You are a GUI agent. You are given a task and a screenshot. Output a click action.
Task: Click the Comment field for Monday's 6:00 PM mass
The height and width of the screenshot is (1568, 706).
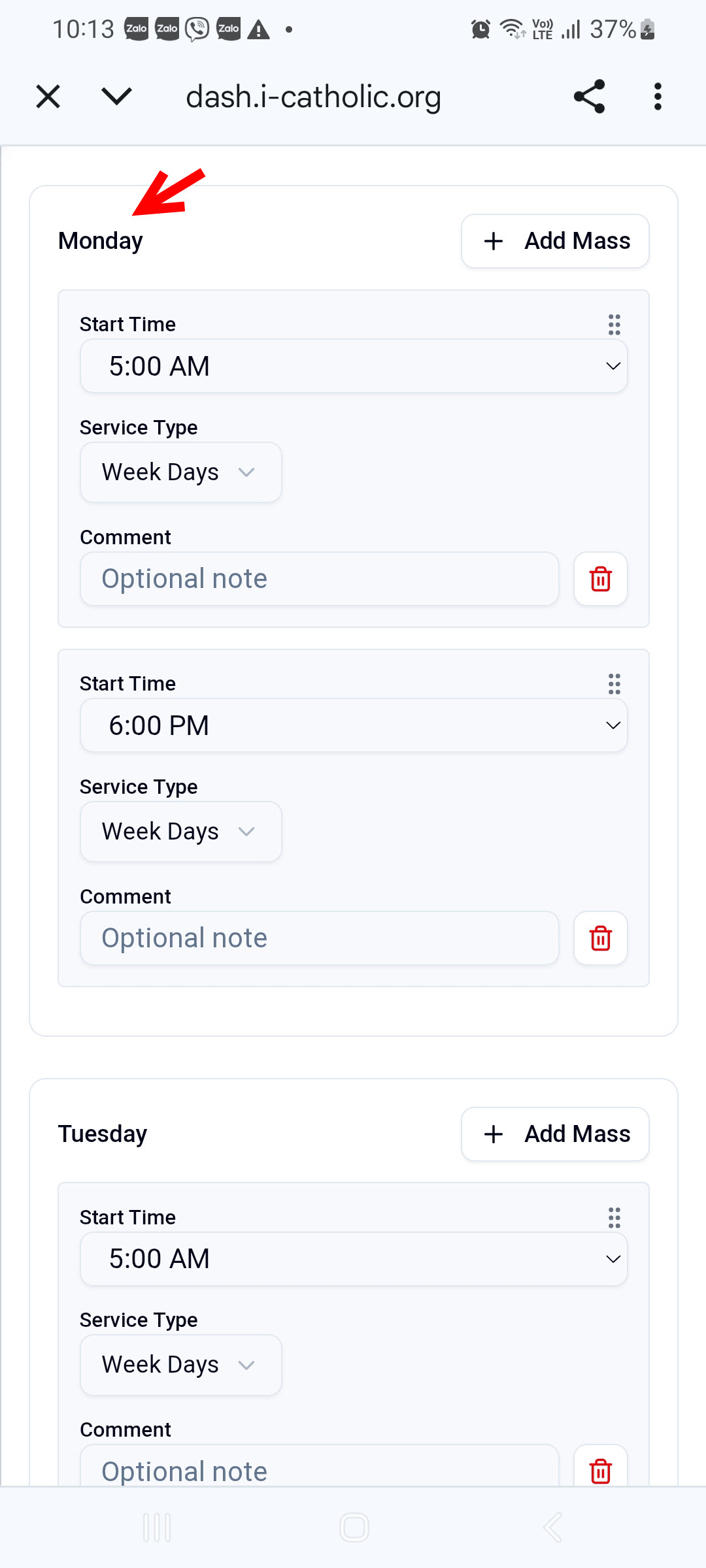319,938
